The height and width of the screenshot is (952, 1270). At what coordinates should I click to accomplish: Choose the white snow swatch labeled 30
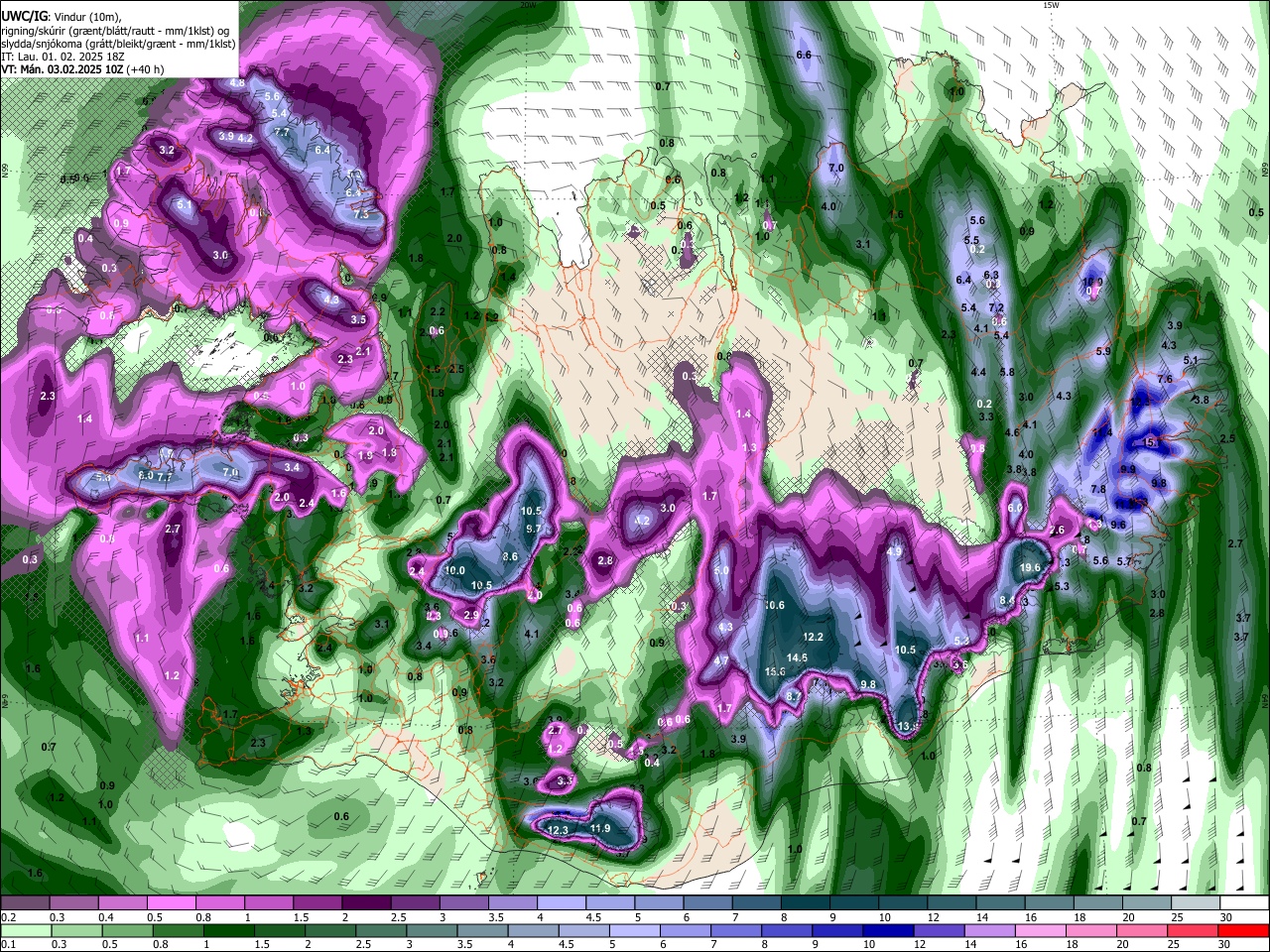pos(1244,903)
